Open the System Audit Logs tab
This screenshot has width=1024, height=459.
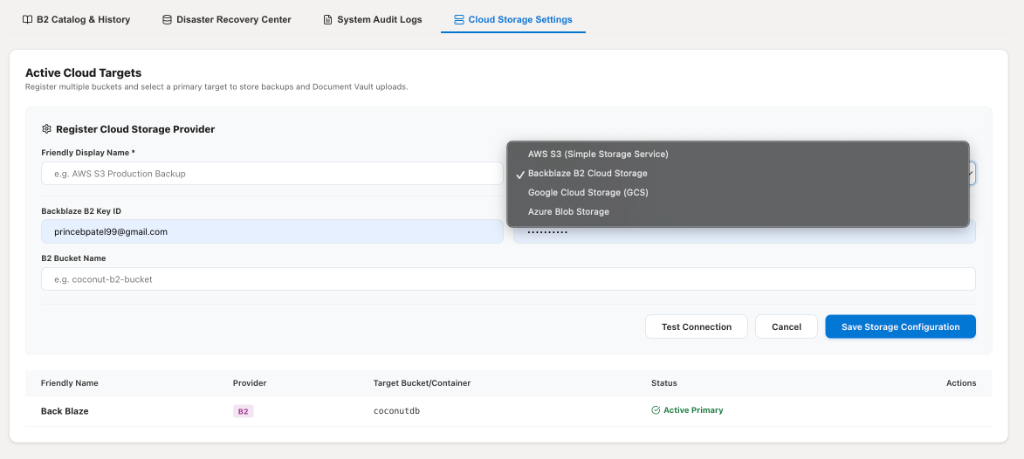tap(373, 20)
